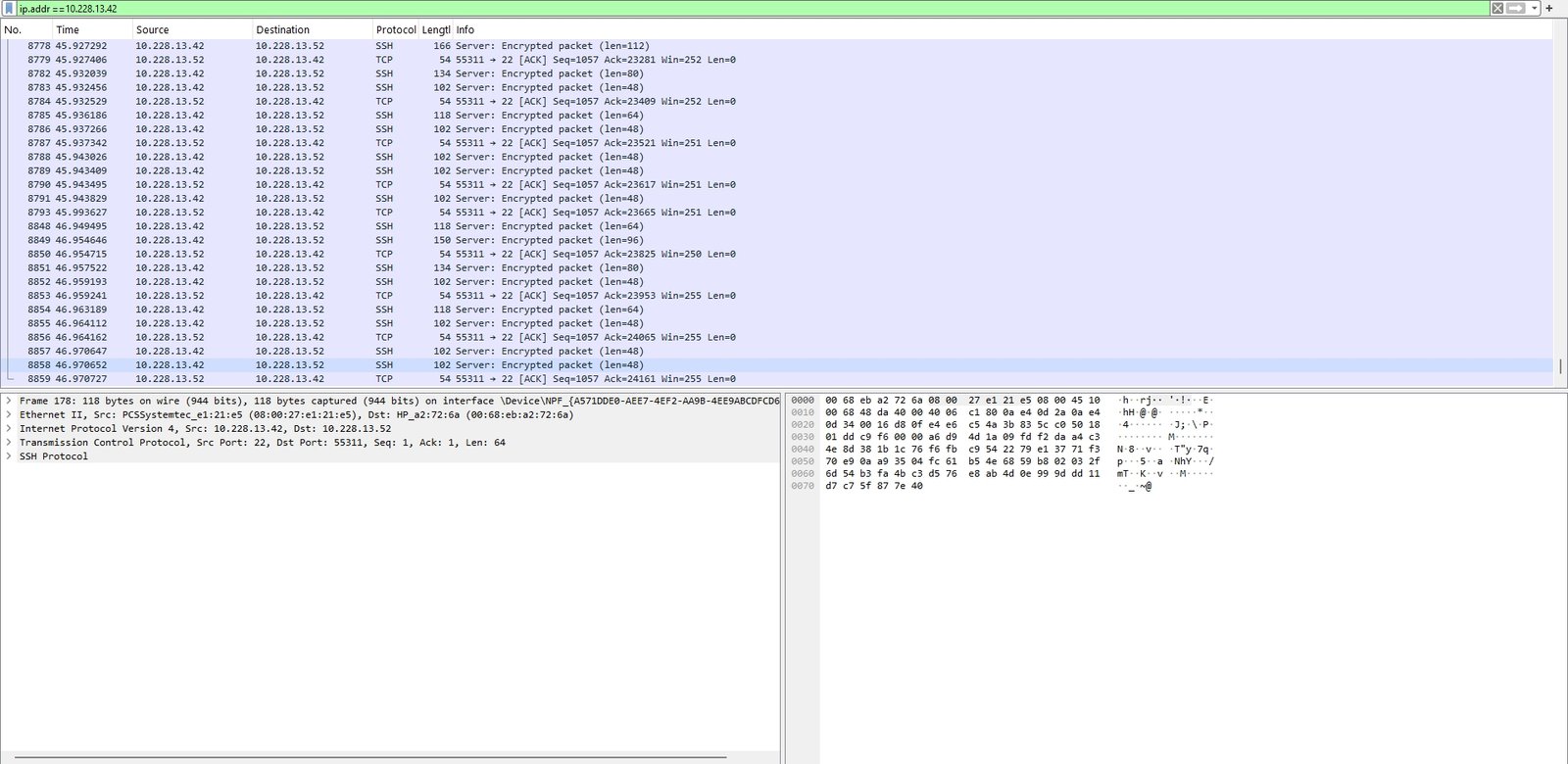Click hex offset row 0070 in bytes pane
1568x764 pixels.
[803, 486]
